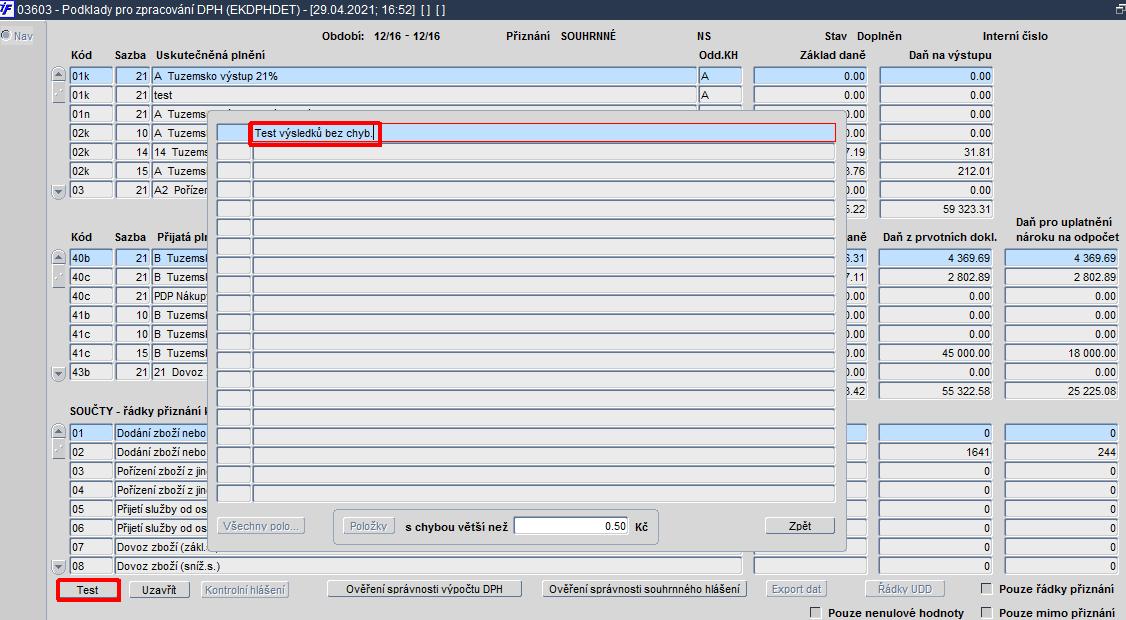Click SOUČTY value '244'
Viewport: 1126px width, 620px height.
[x=1061, y=452]
